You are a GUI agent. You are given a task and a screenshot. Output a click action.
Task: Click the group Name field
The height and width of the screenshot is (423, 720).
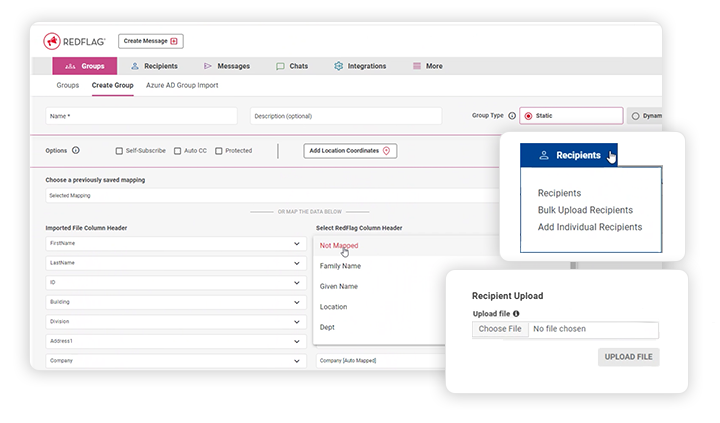tap(141, 116)
